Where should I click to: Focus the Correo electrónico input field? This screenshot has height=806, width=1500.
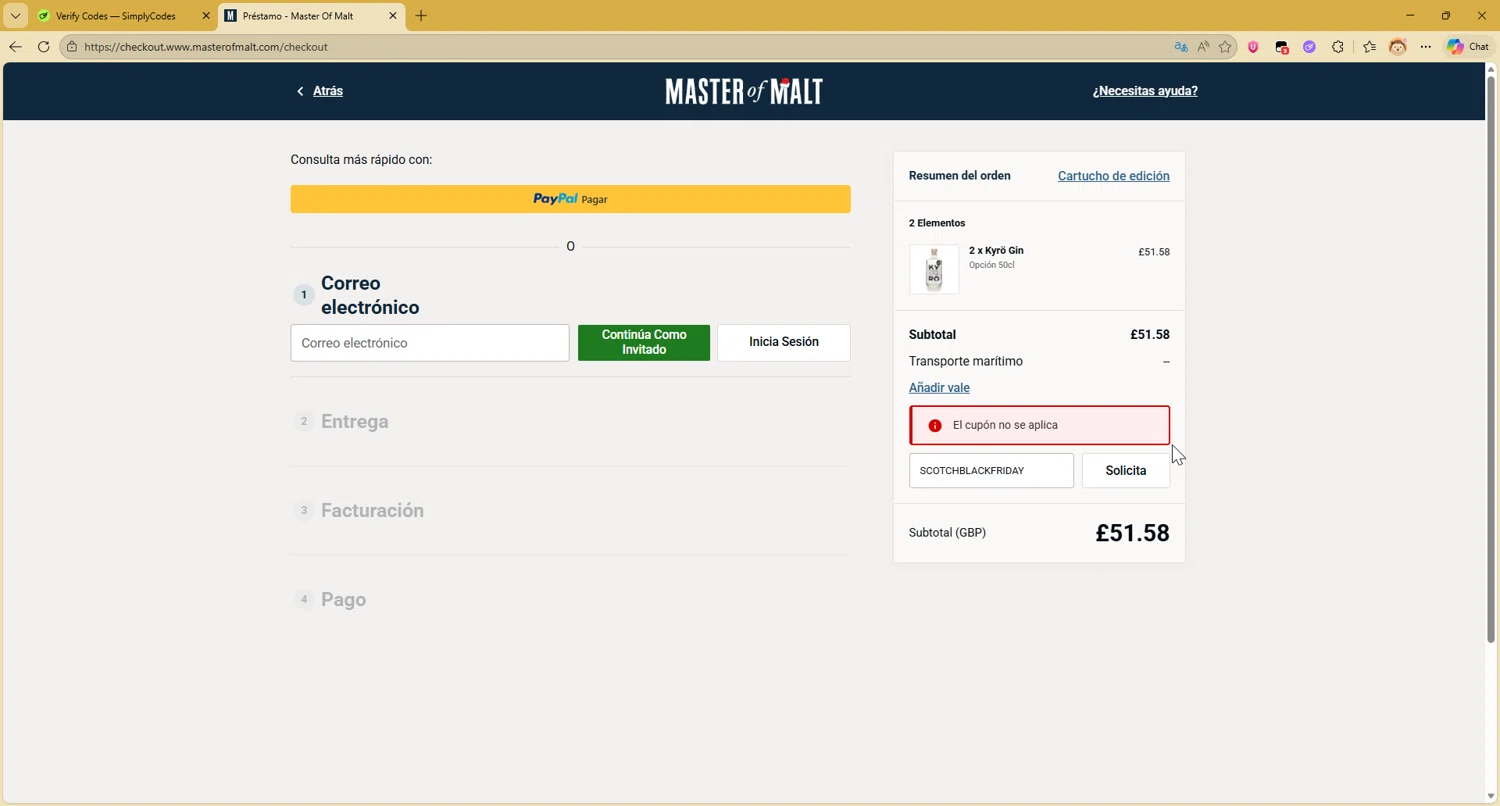pyautogui.click(x=430, y=343)
